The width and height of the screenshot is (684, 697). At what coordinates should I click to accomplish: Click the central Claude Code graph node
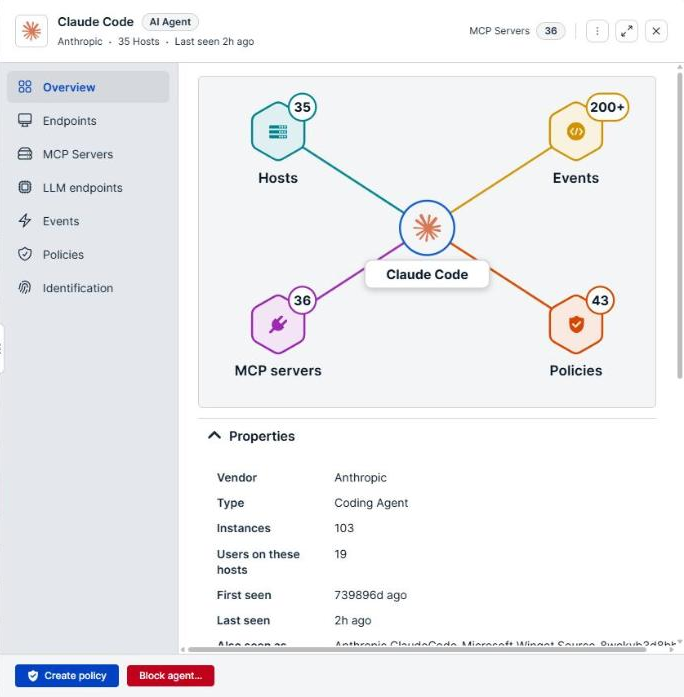tap(427, 228)
